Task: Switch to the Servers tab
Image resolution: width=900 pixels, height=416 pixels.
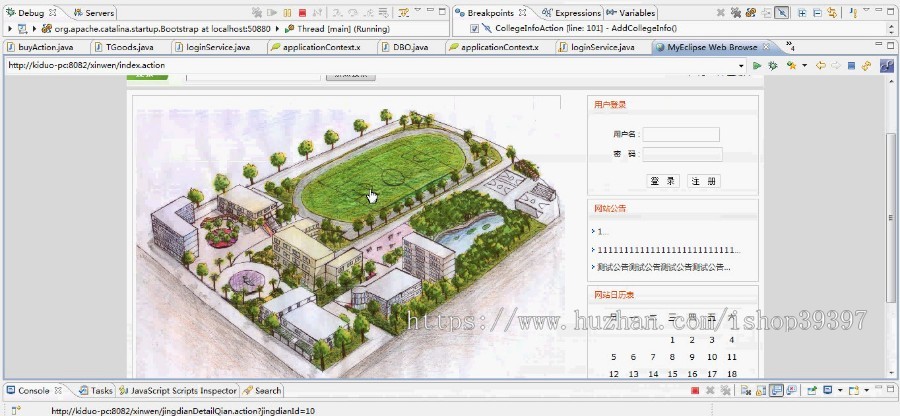Action: 95,13
